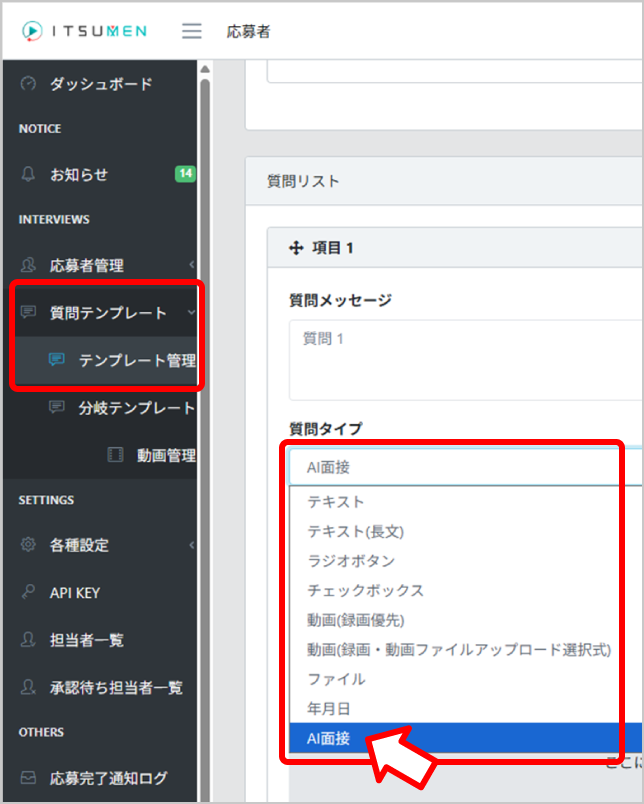Select チェックボックス question type option
This screenshot has height=804, width=644.
click(365, 590)
